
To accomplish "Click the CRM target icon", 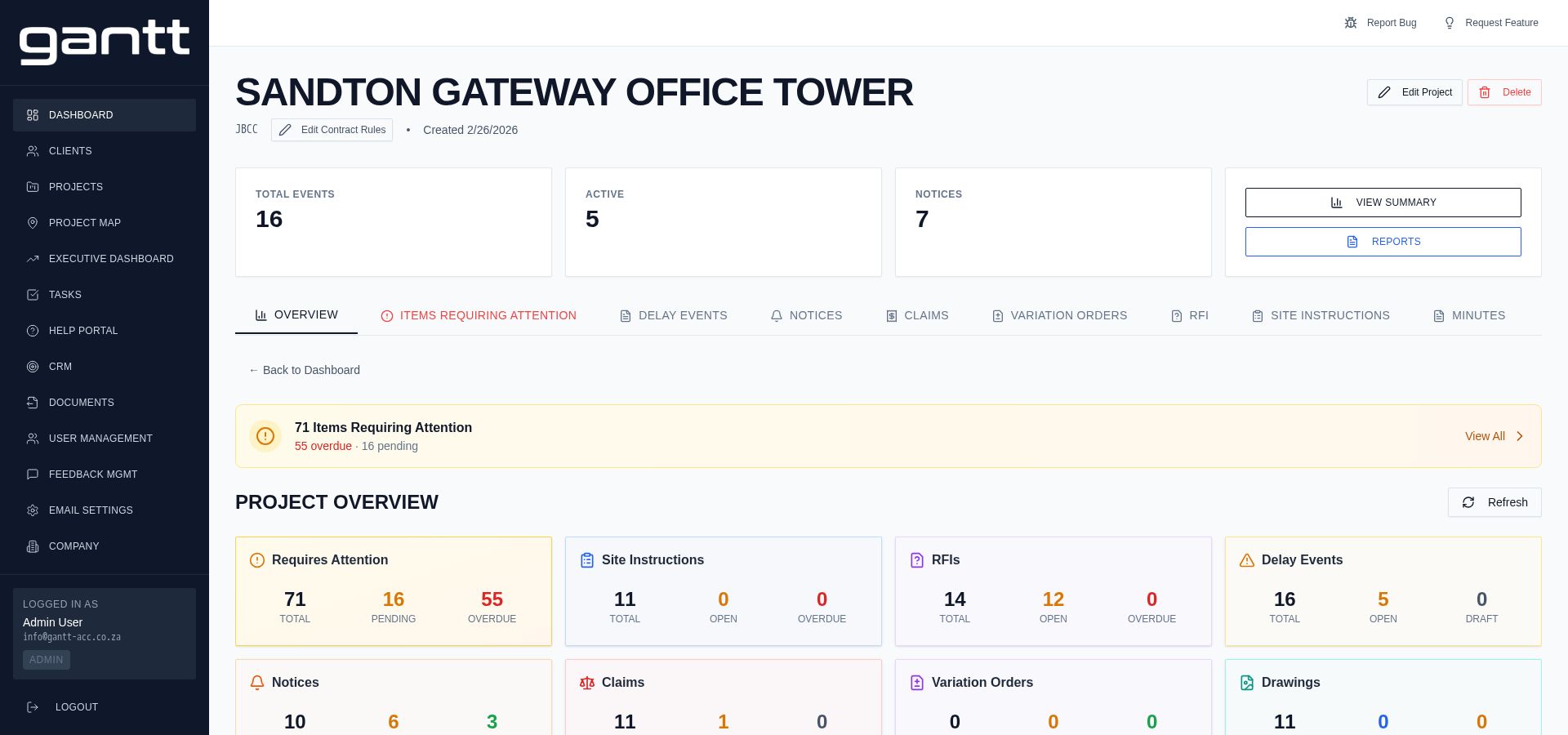I will click(33, 367).
